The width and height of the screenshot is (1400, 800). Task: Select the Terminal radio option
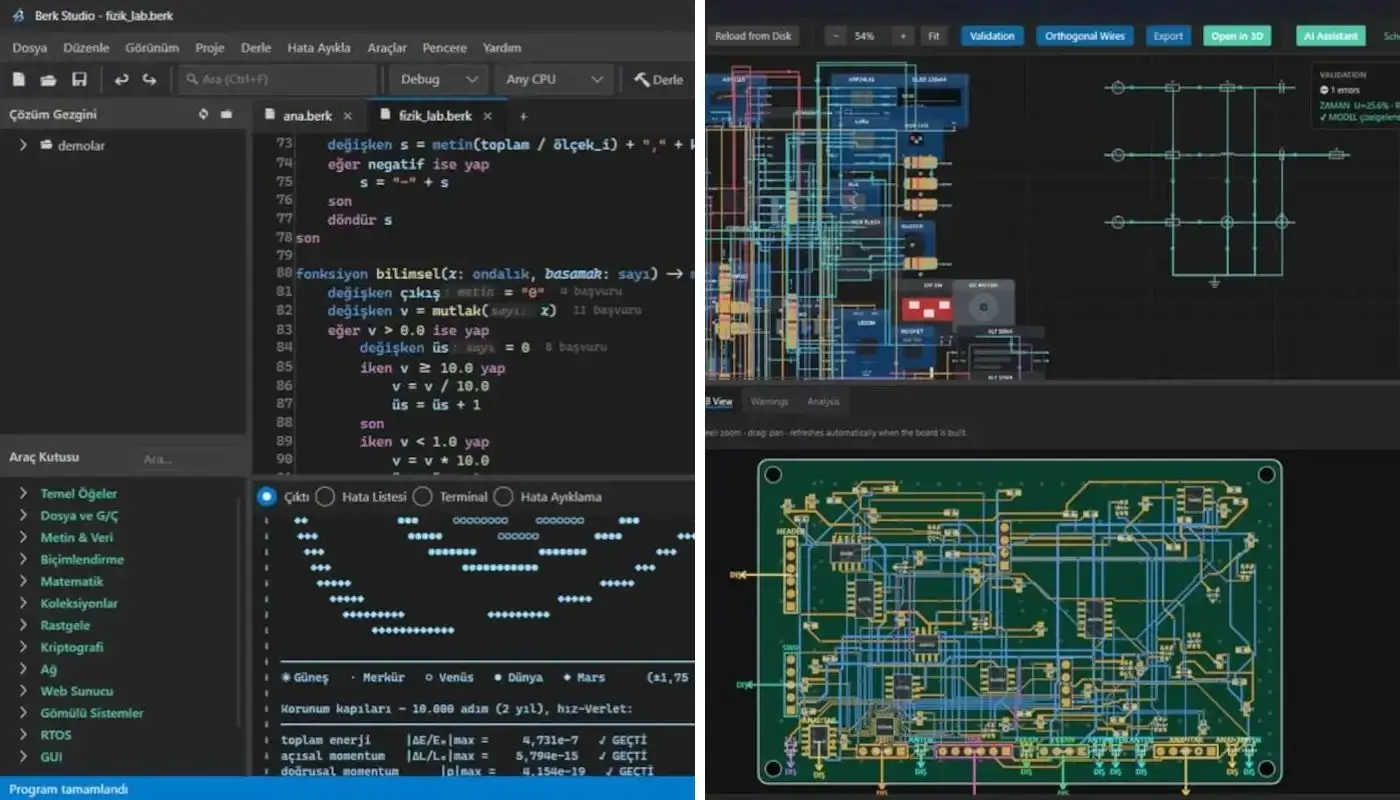(422, 496)
